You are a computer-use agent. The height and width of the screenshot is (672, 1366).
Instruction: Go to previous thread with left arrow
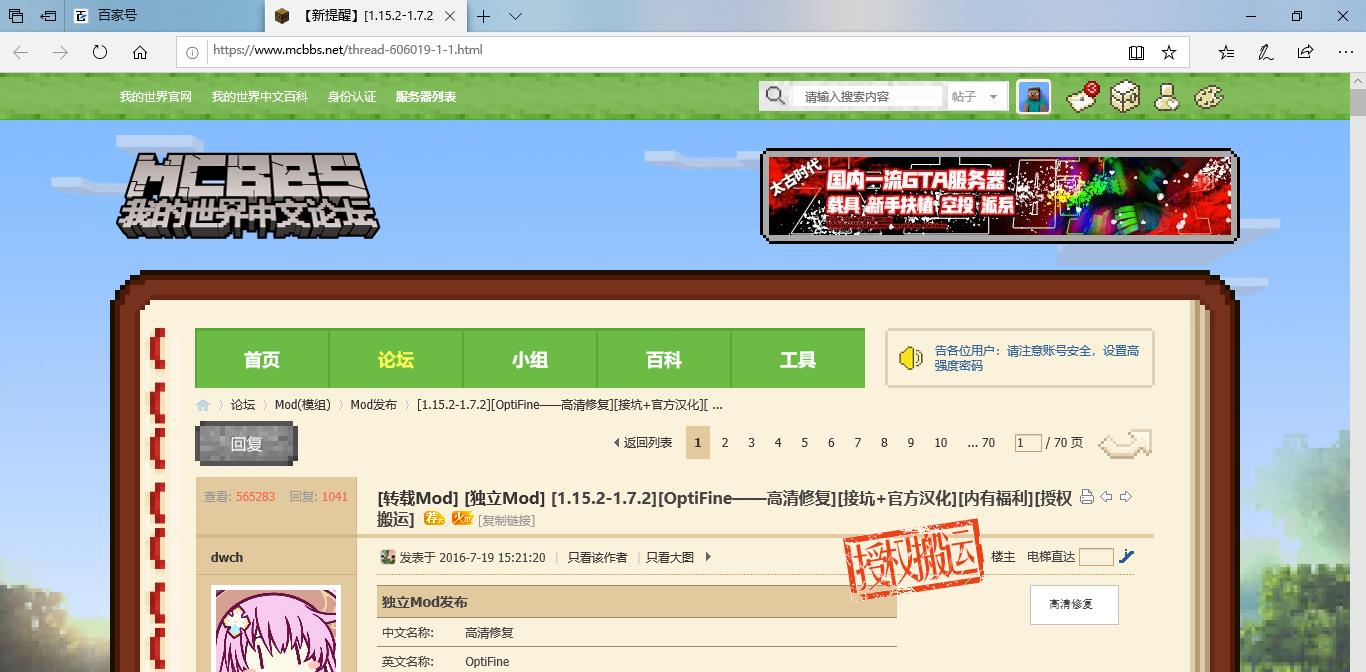pyautogui.click(x=1106, y=497)
